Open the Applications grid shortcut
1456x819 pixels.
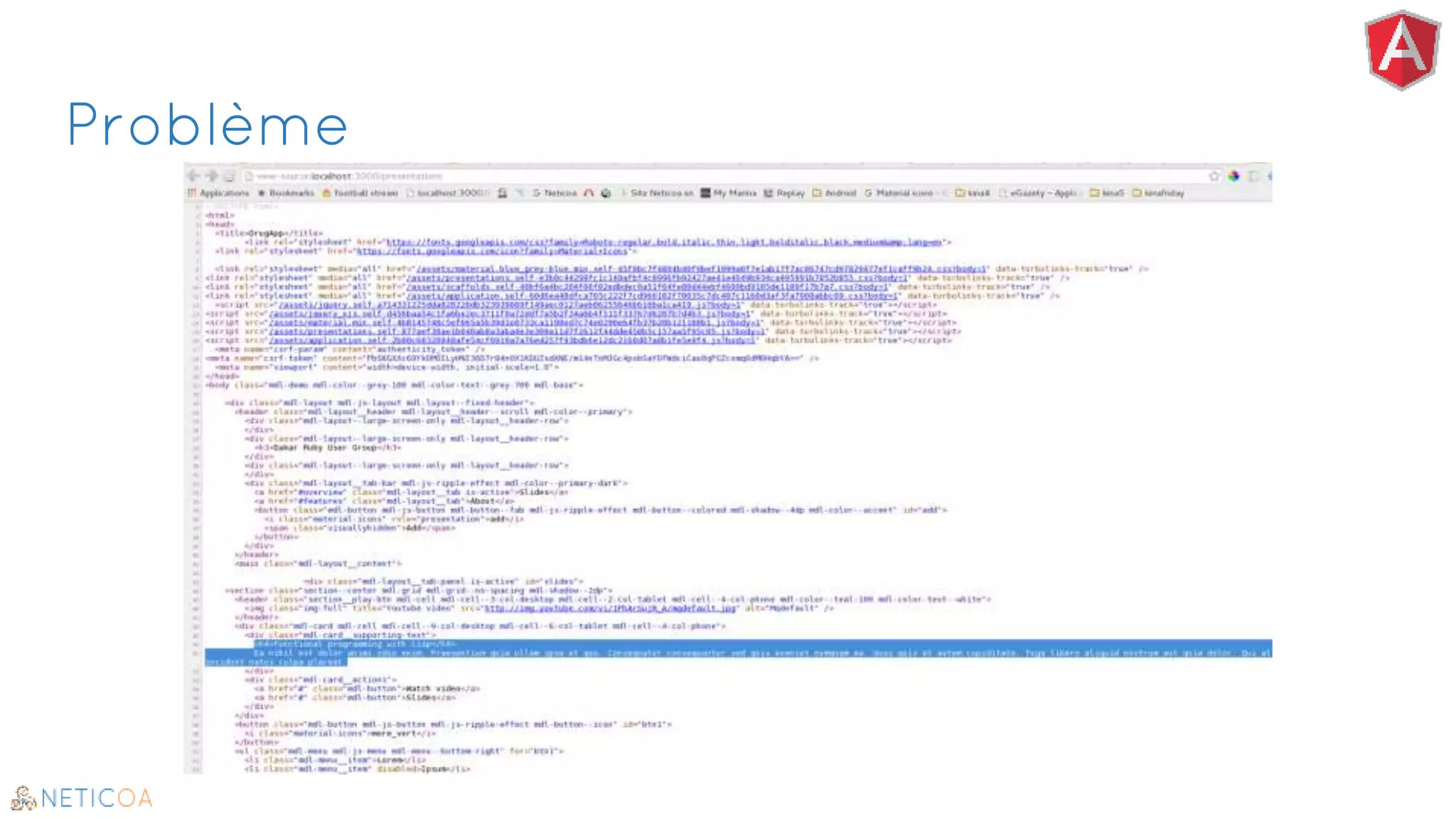[x=218, y=193]
